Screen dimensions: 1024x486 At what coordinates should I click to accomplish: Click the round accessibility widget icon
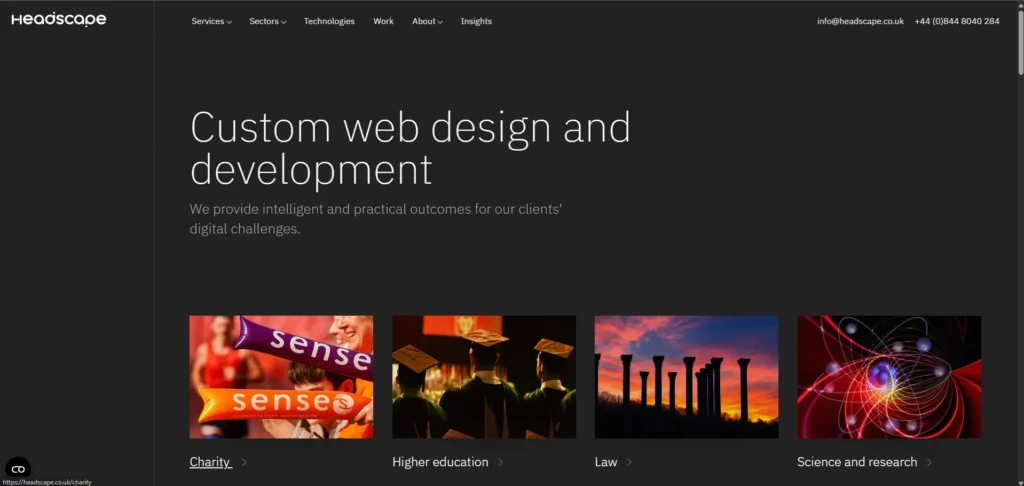tap(18, 469)
